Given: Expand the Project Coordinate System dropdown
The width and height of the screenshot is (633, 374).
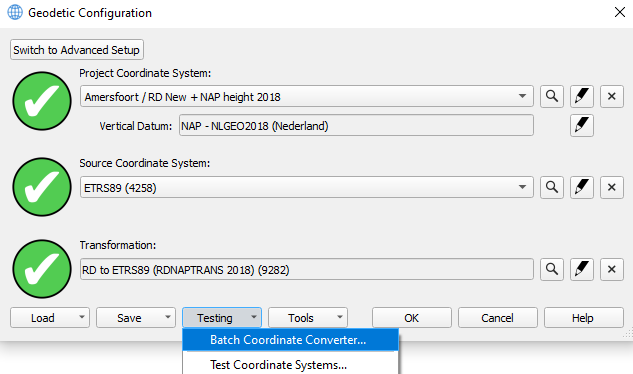Looking at the screenshot, I should click(x=522, y=97).
